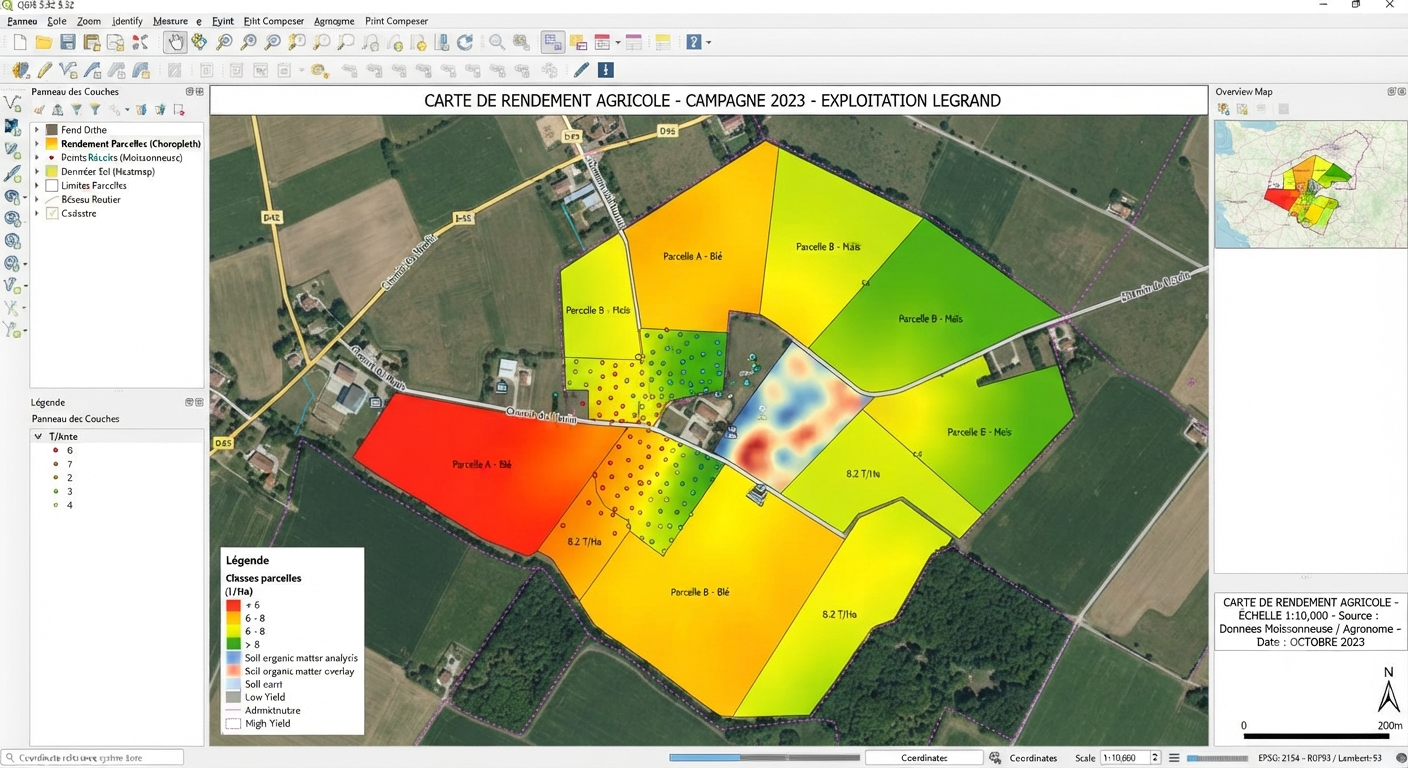Expand the Bésesu Routier layer node

click(x=37, y=200)
